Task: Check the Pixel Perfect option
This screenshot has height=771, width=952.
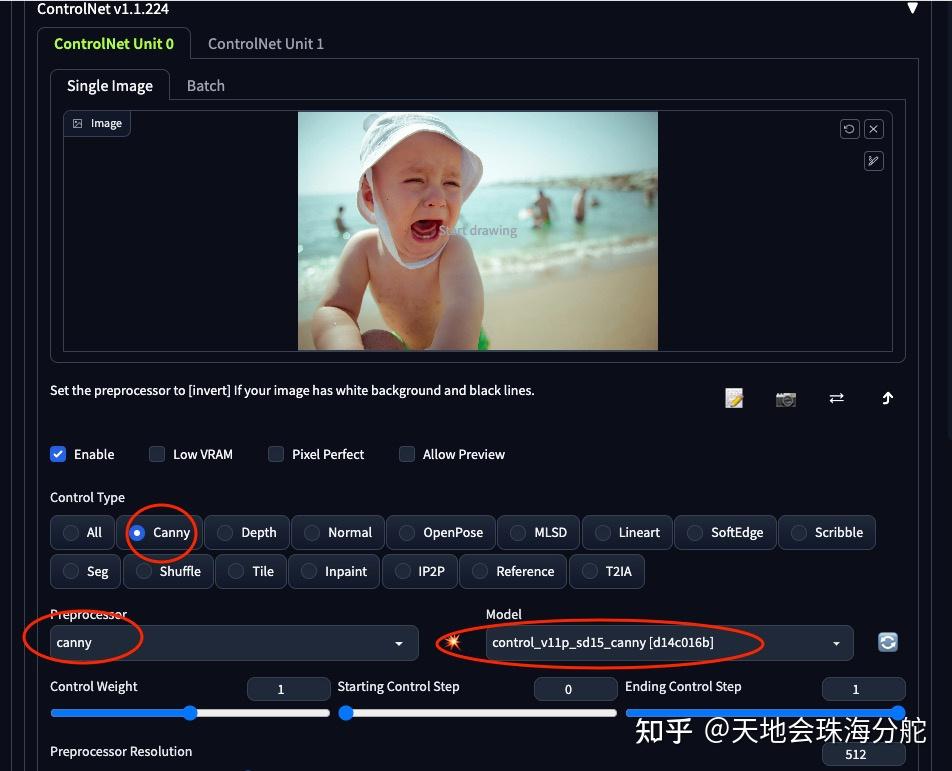Action: coord(276,454)
